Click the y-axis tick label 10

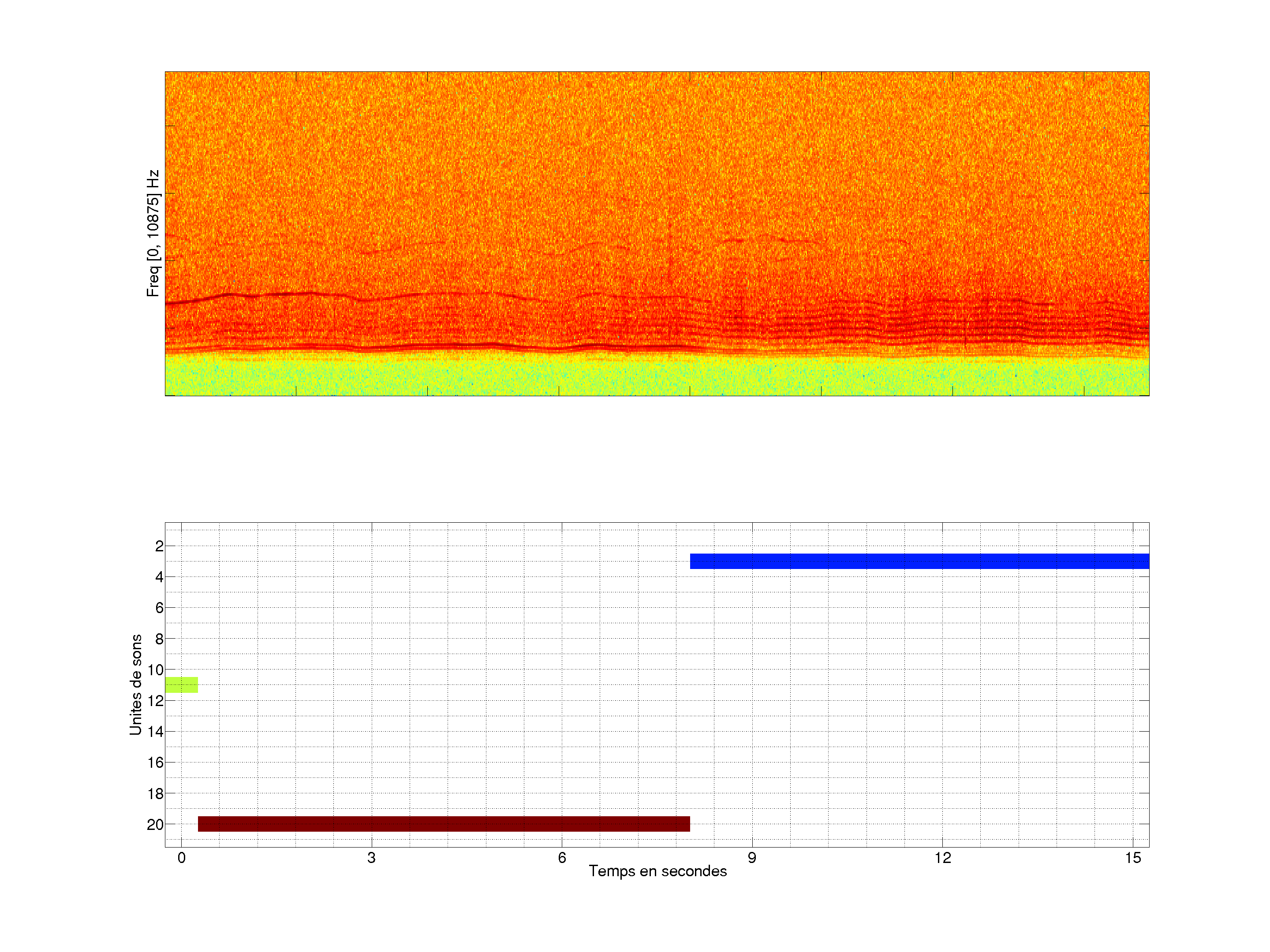coord(155,669)
